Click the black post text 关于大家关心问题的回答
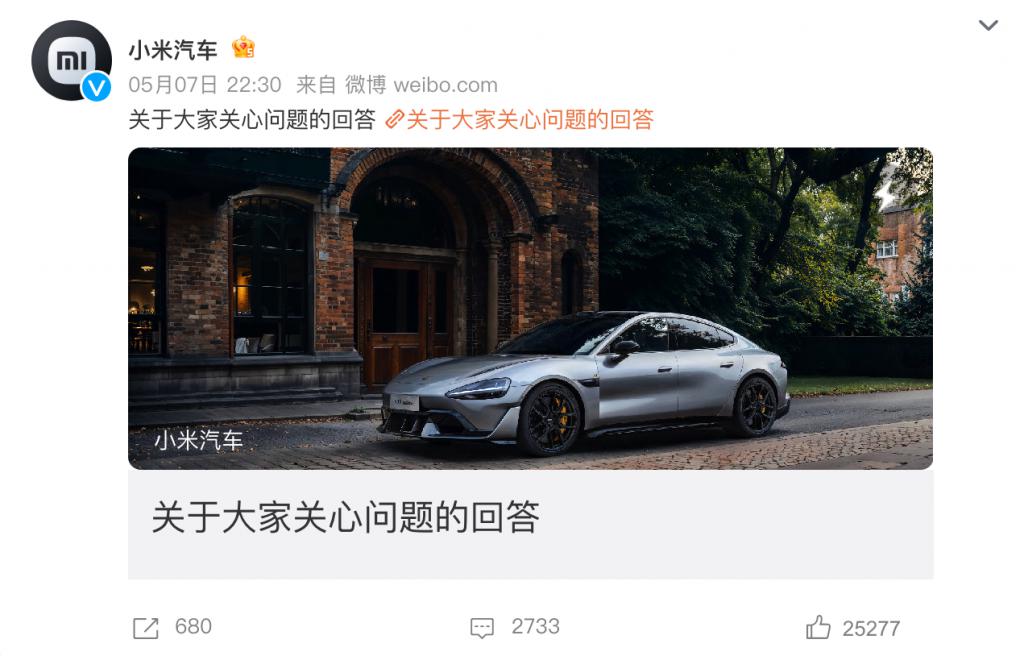1024x656 pixels. (x=252, y=120)
